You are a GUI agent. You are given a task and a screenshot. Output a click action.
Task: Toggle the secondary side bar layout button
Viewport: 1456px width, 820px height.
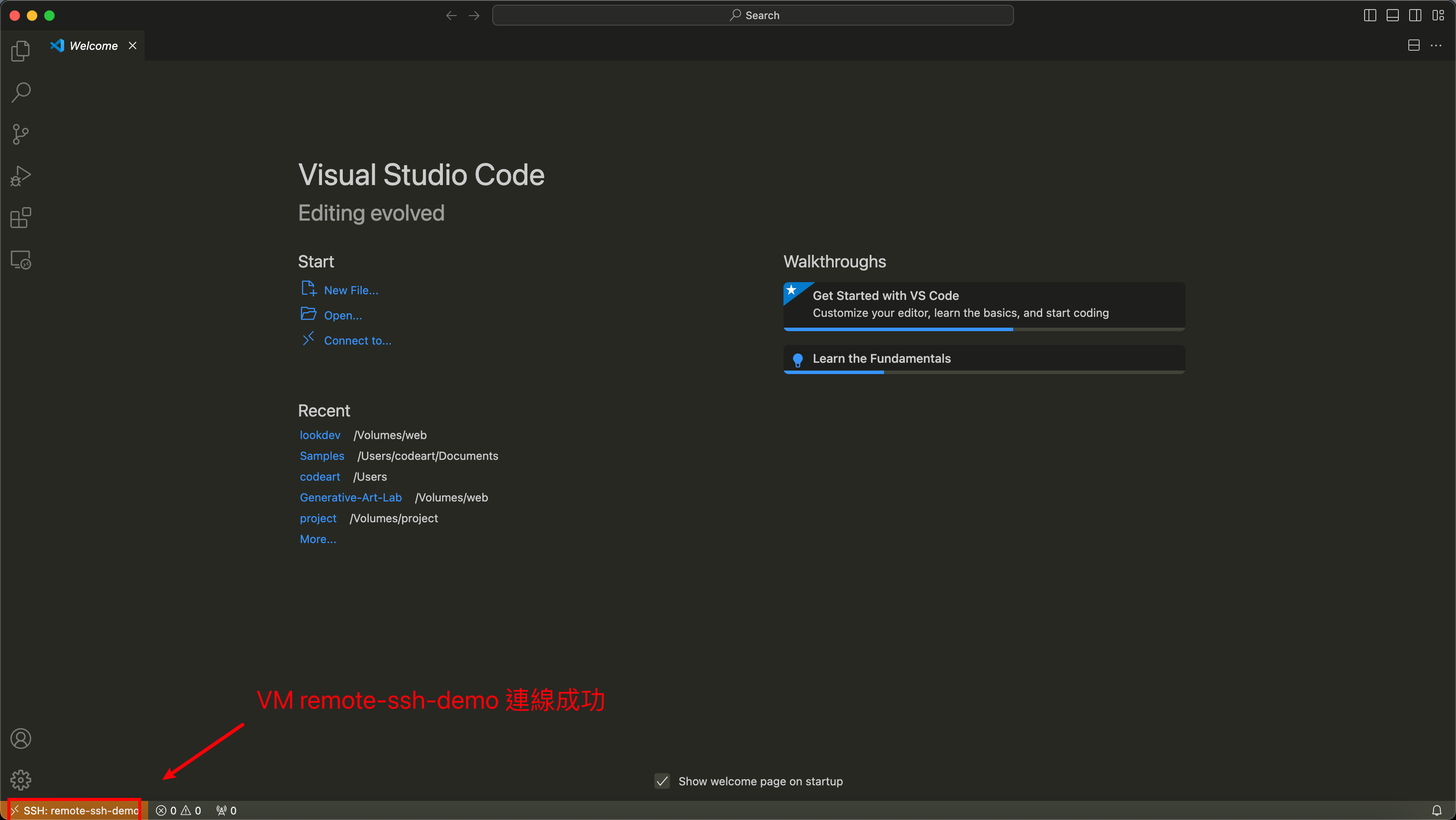(1415, 15)
